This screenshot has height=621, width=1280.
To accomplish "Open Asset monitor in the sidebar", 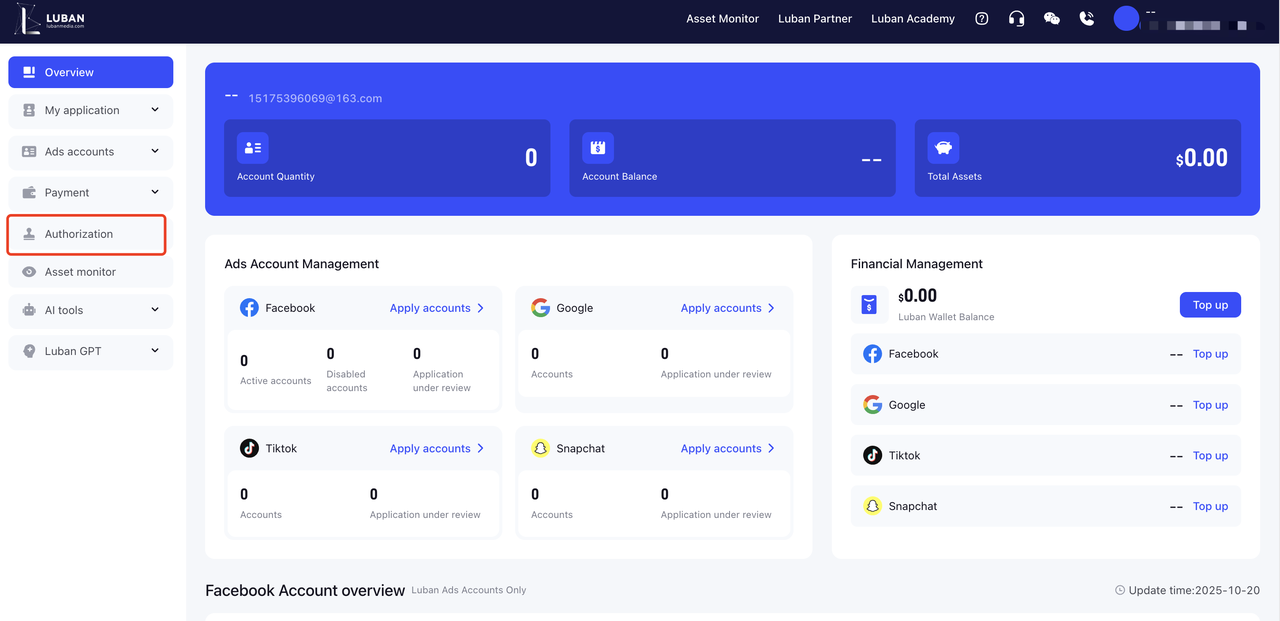I will (91, 272).
